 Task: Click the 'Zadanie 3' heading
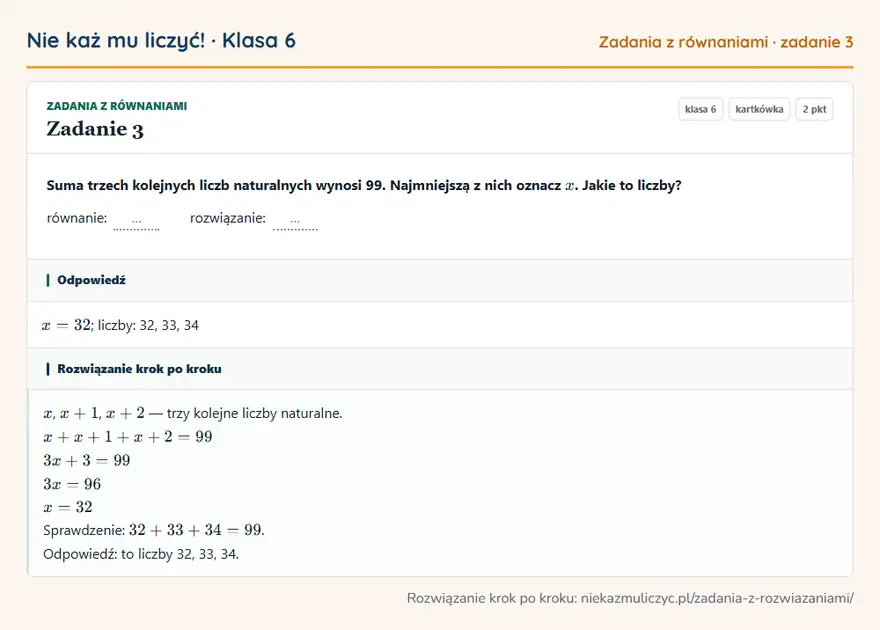pos(95,129)
